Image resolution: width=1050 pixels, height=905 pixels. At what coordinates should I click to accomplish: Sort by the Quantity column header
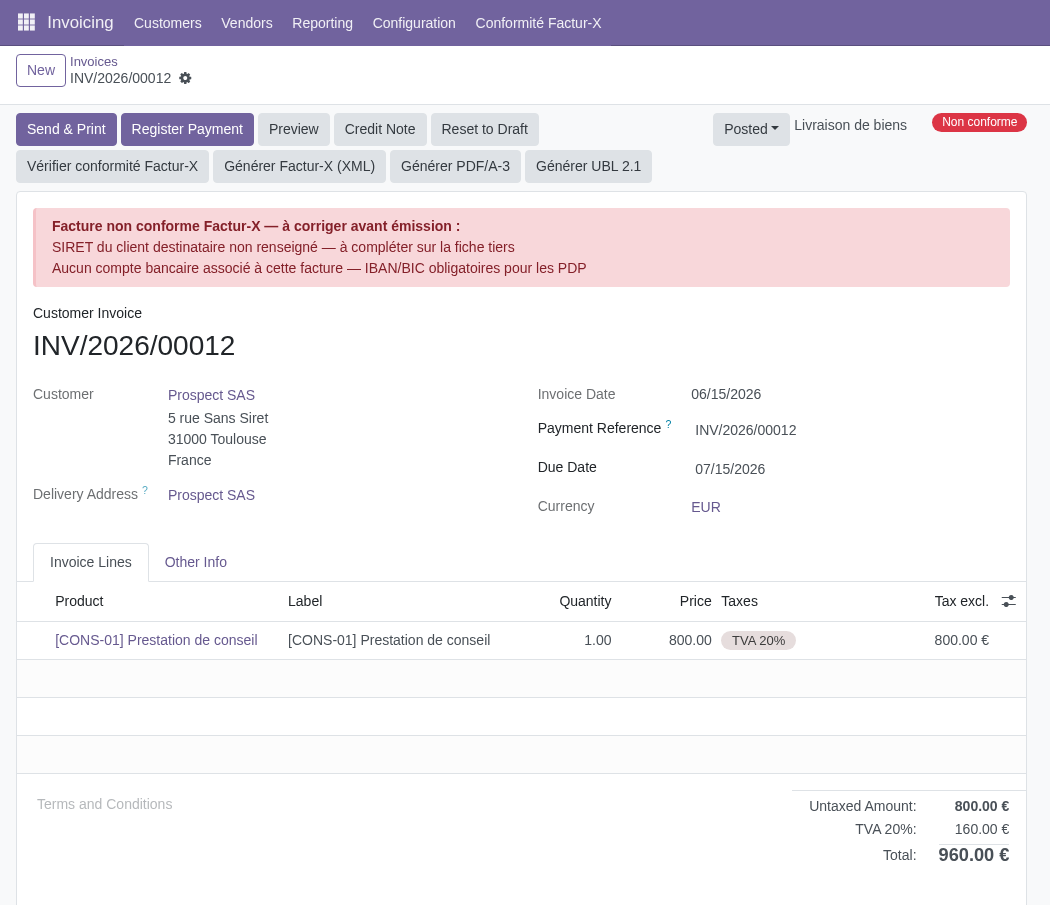[x=585, y=602]
